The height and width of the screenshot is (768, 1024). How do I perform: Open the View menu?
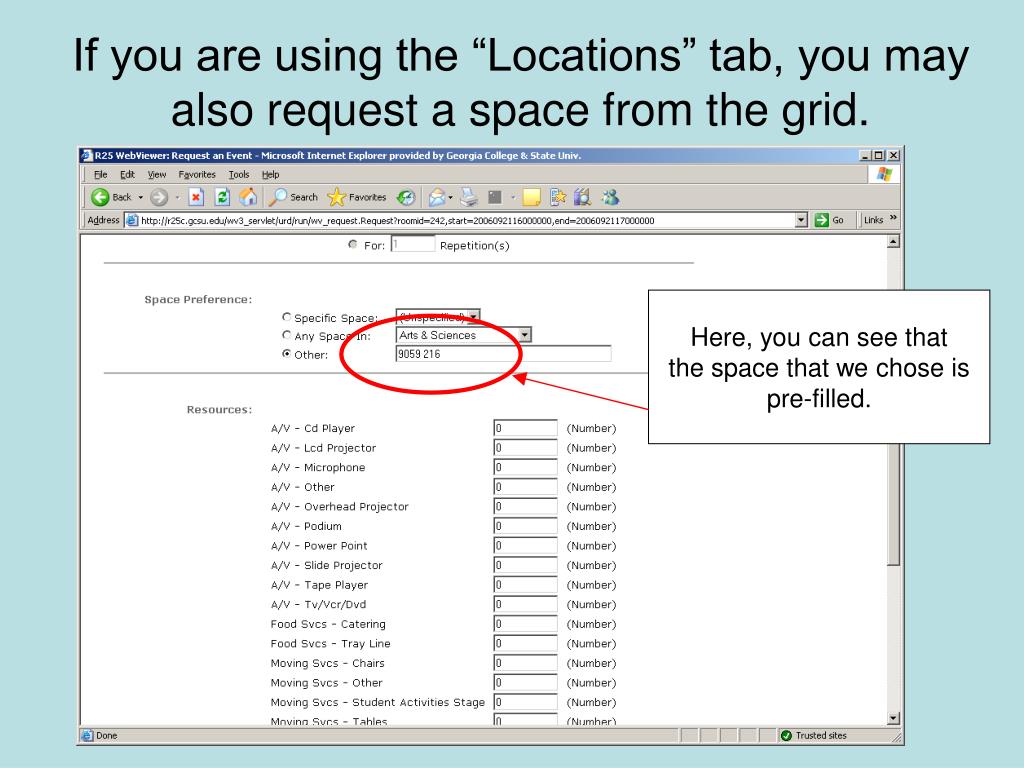point(157,174)
